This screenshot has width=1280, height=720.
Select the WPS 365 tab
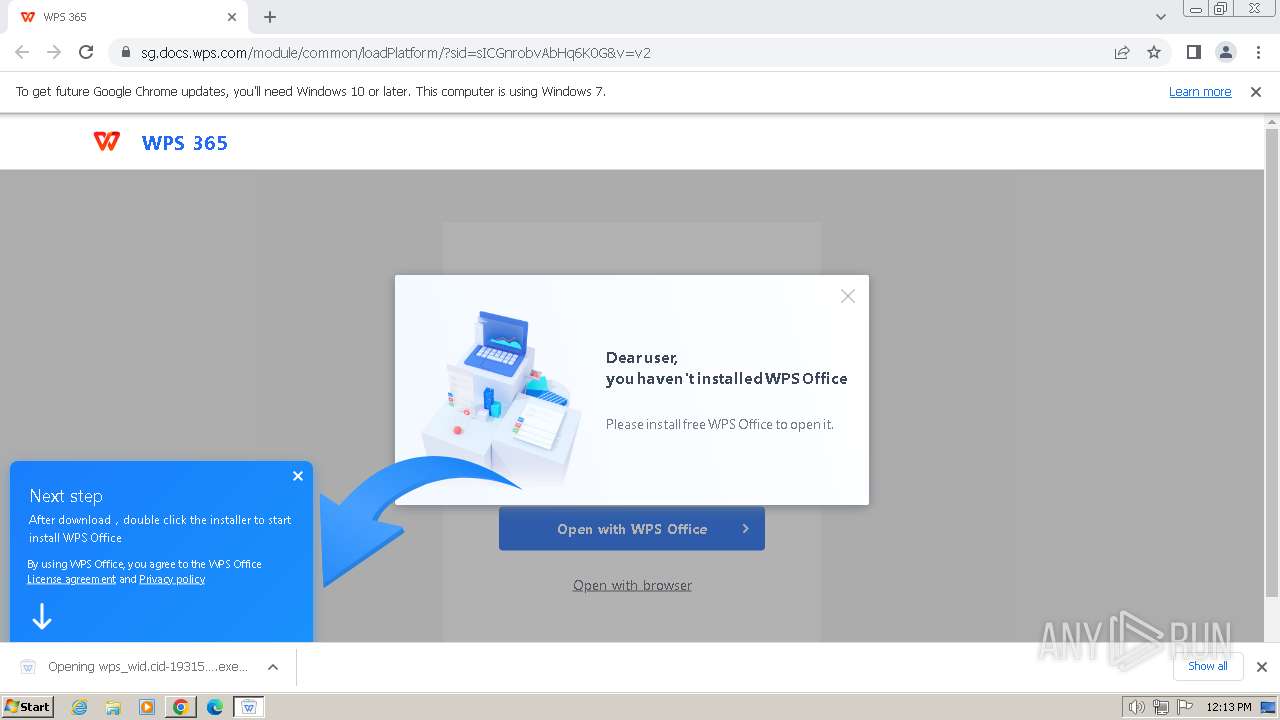click(128, 17)
